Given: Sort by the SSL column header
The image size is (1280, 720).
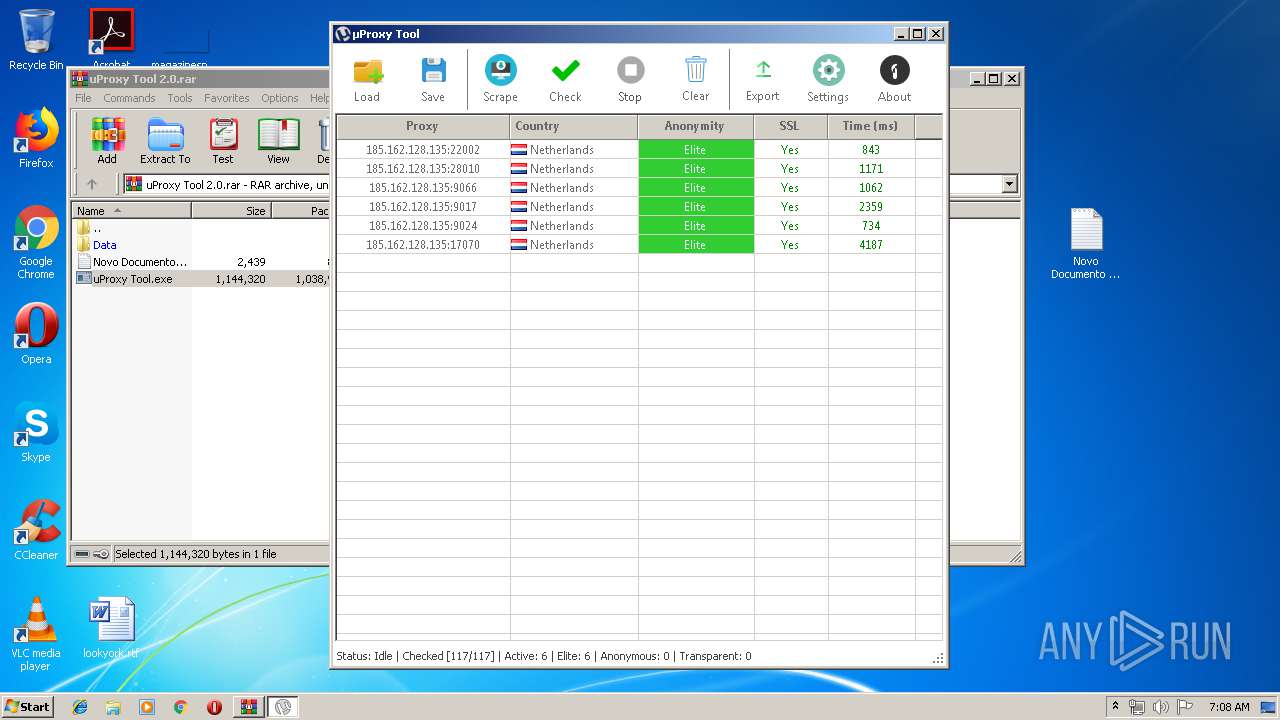Looking at the screenshot, I should click(791, 126).
